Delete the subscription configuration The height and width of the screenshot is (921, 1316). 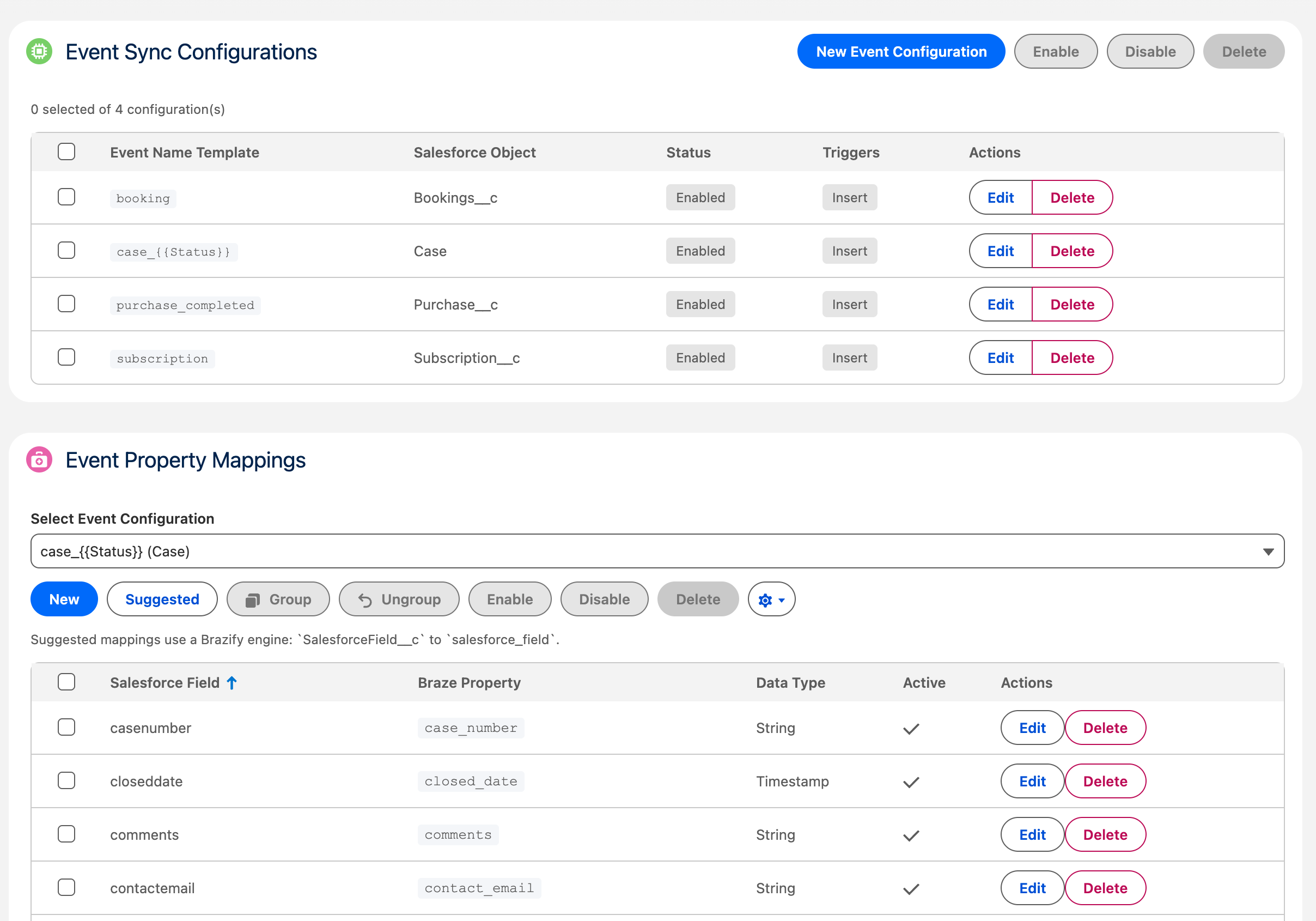(1073, 358)
